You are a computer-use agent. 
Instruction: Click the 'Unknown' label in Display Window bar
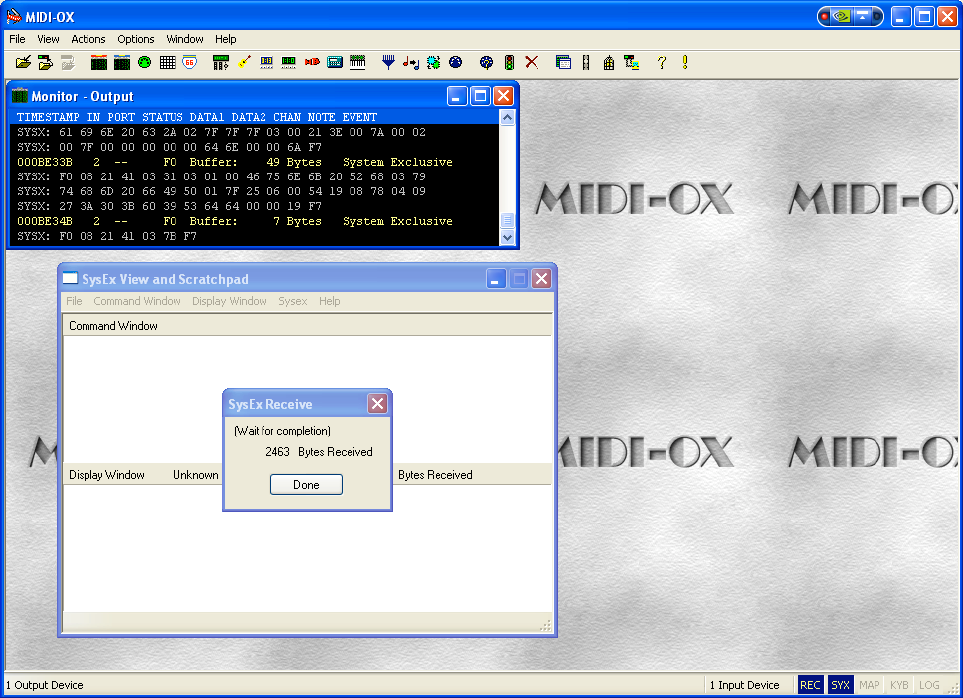(195, 475)
